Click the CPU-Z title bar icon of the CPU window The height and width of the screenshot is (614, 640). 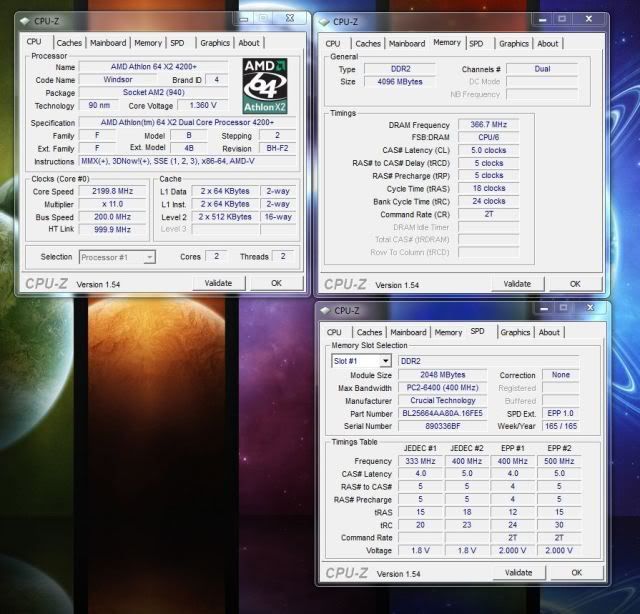25,21
